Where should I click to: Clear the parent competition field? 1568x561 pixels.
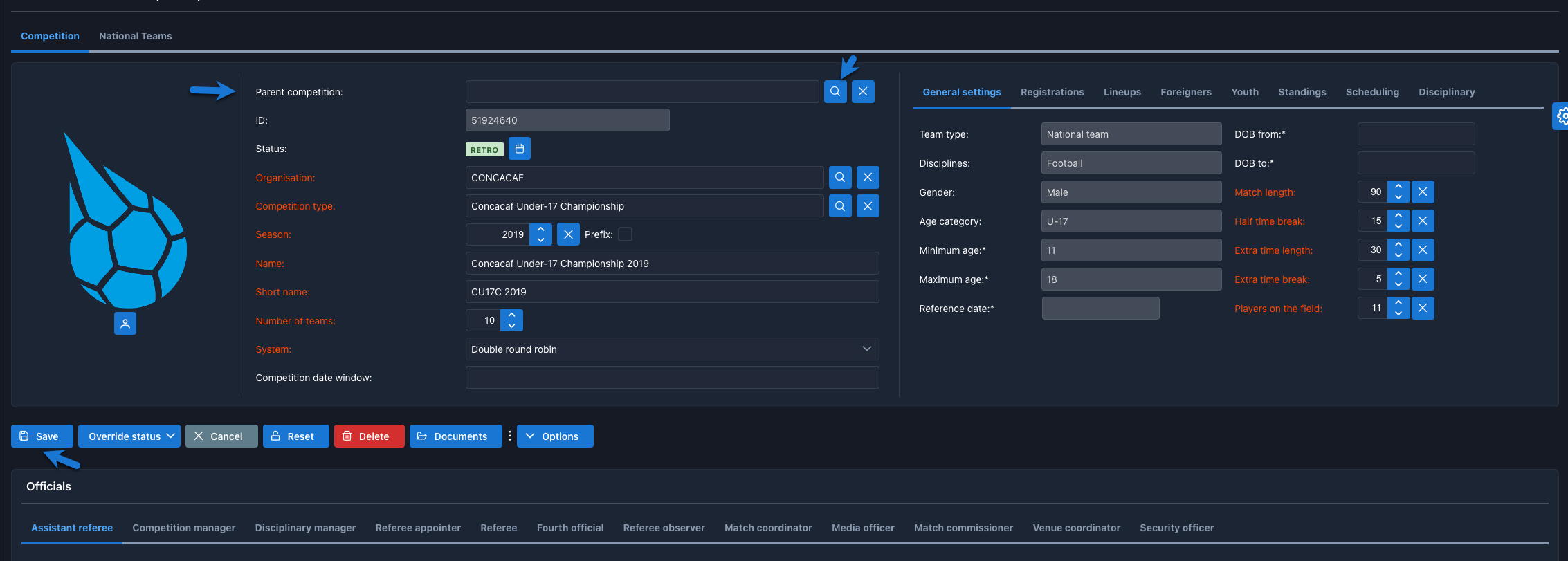[863, 91]
